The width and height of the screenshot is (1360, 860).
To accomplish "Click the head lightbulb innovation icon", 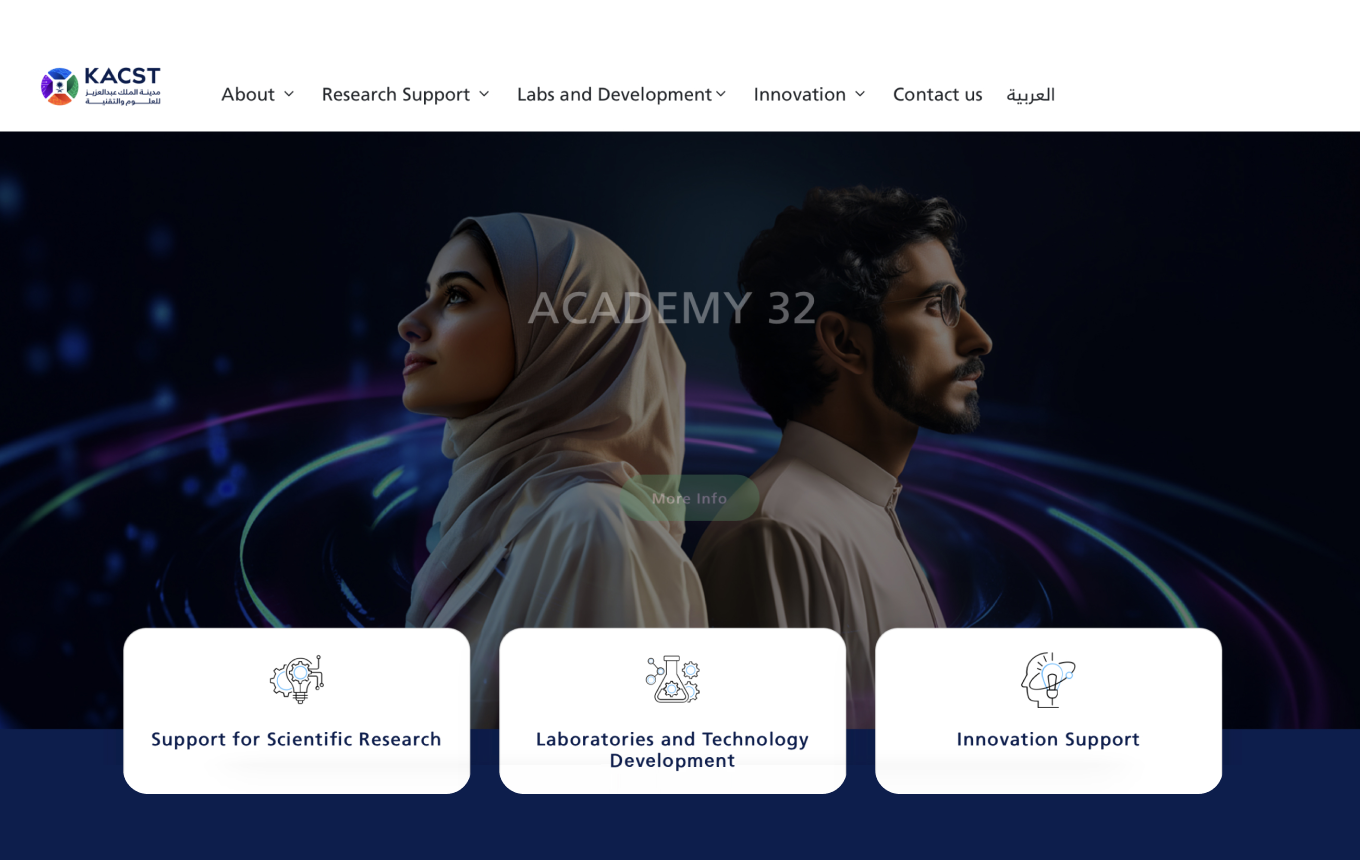I will [1048, 679].
